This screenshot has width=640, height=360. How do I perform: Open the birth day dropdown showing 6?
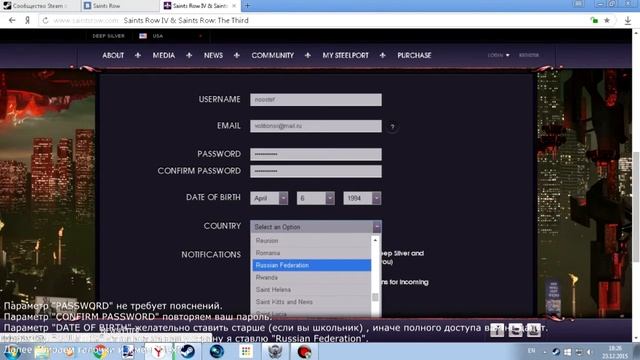pos(316,198)
